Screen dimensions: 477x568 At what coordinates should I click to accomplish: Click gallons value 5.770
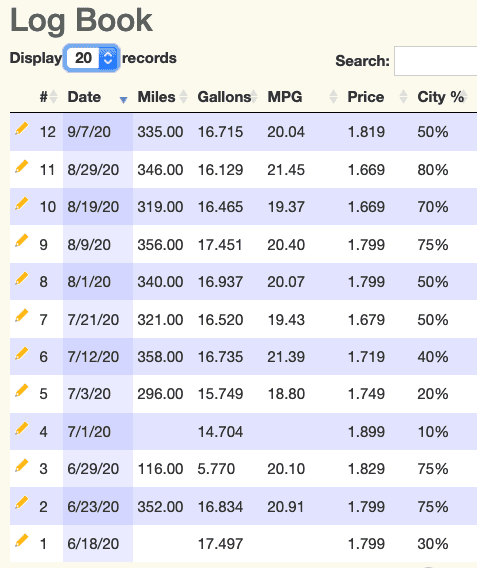pos(216,469)
